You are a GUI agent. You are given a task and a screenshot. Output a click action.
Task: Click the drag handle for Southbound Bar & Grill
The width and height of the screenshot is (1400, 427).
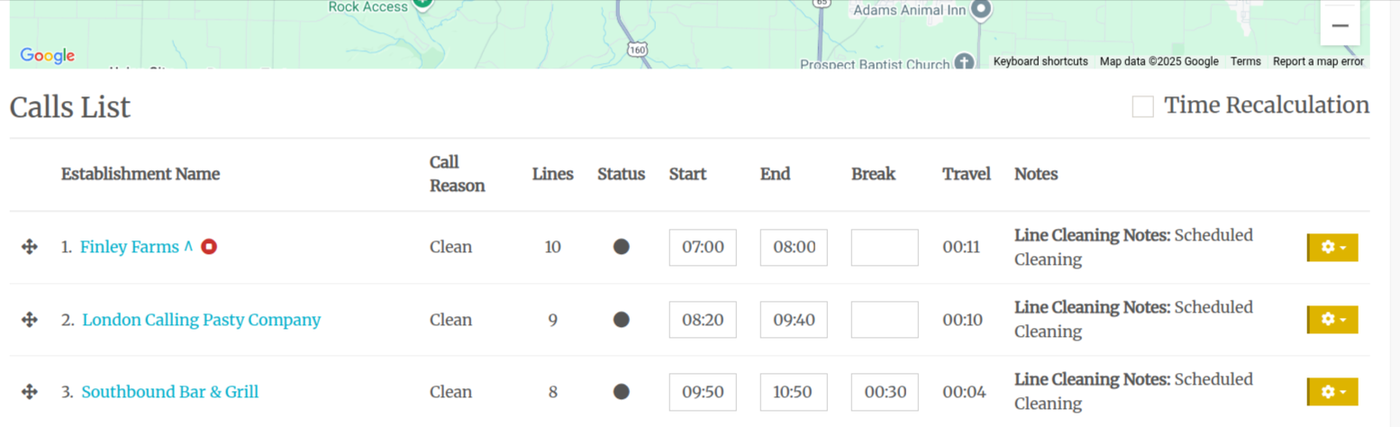(x=29, y=392)
